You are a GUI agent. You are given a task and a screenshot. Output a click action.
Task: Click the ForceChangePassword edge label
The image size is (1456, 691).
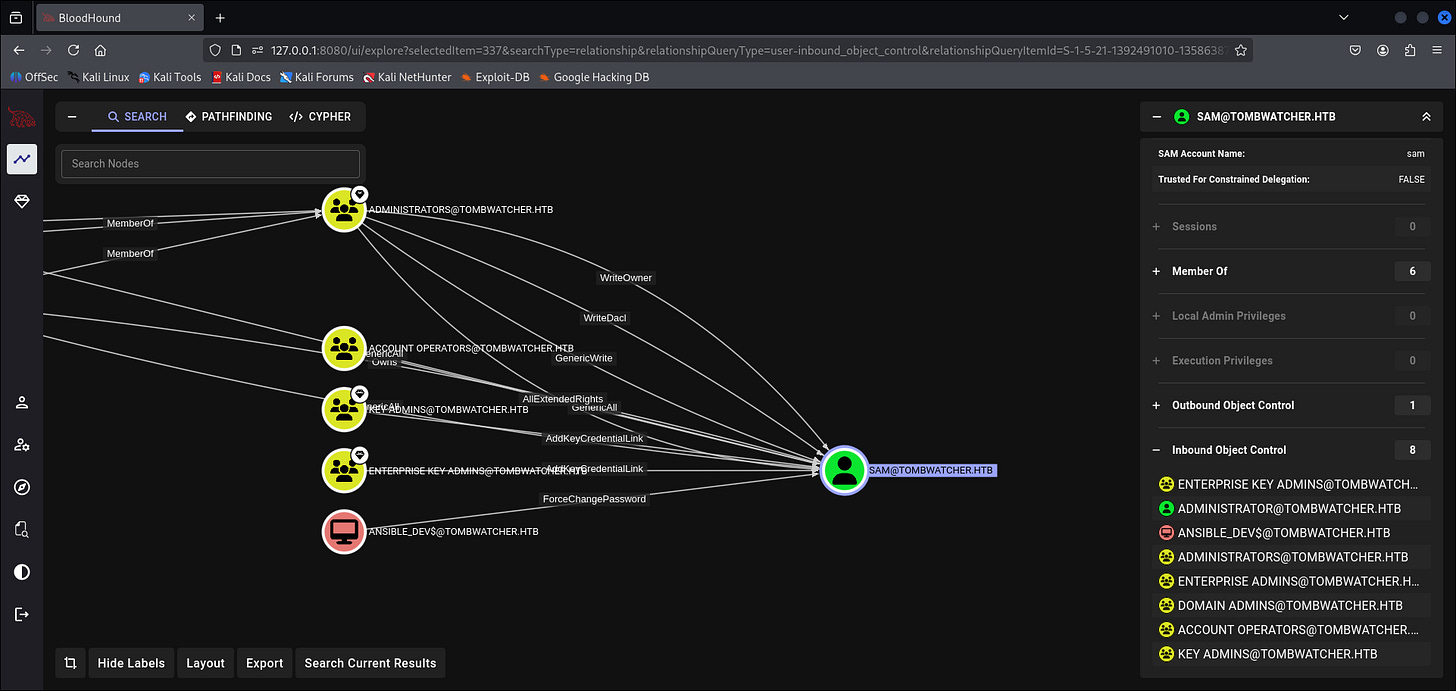tap(594, 499)
